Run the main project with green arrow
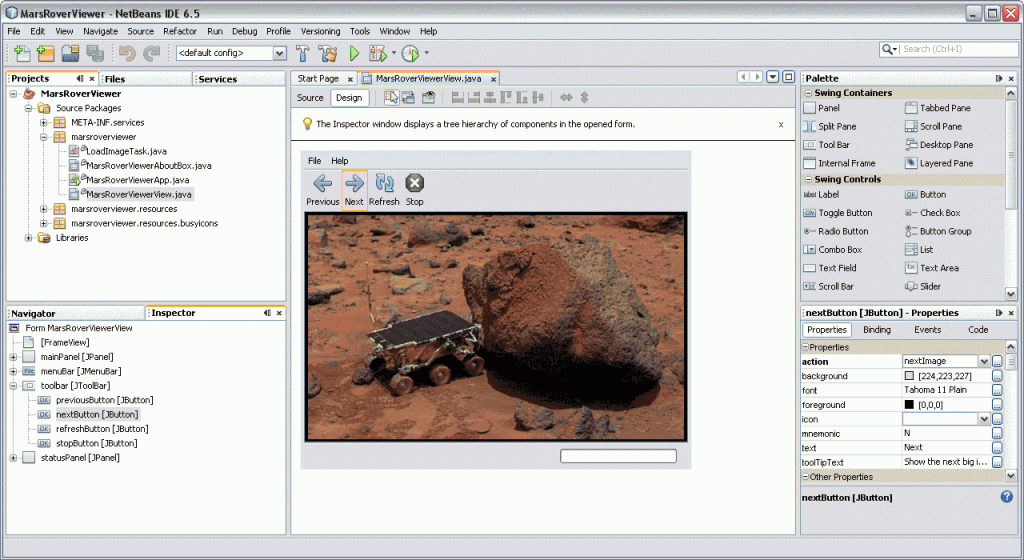The height and width of the screenshot is (560, 1024). click(354, 53)
